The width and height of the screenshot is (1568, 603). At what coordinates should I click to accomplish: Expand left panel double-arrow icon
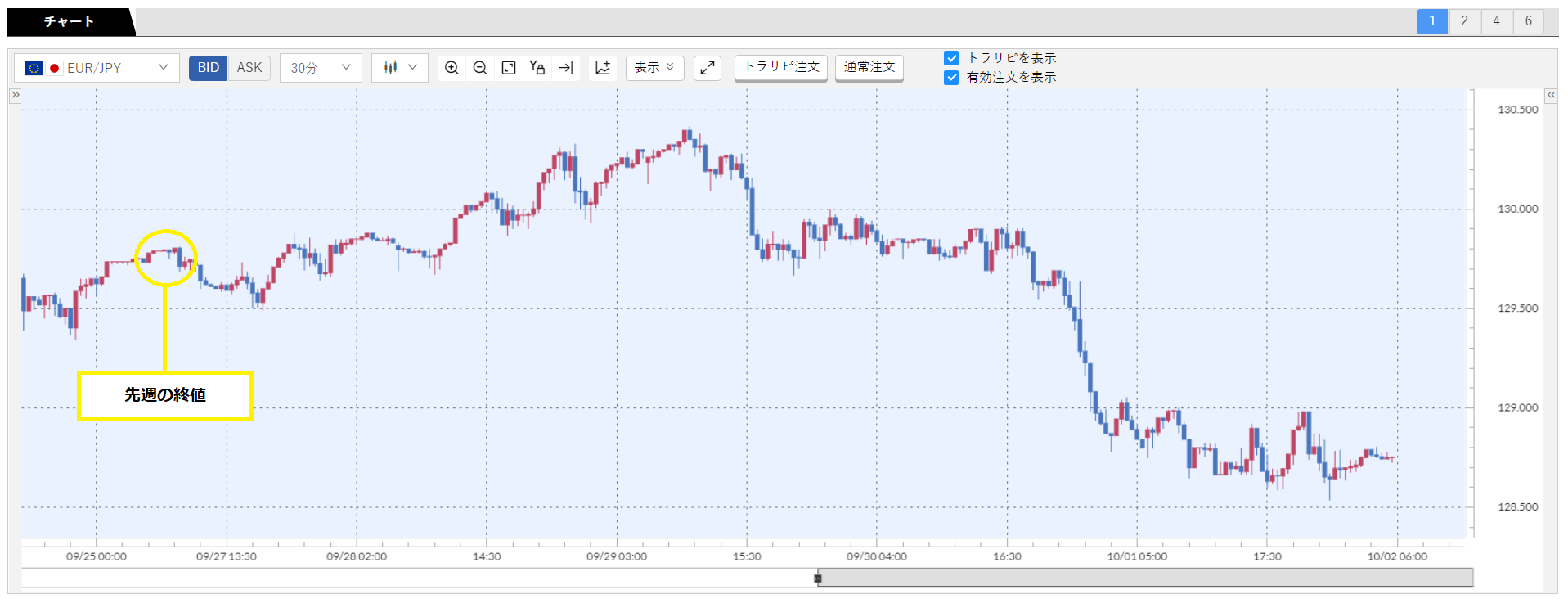tap(15, 95)
